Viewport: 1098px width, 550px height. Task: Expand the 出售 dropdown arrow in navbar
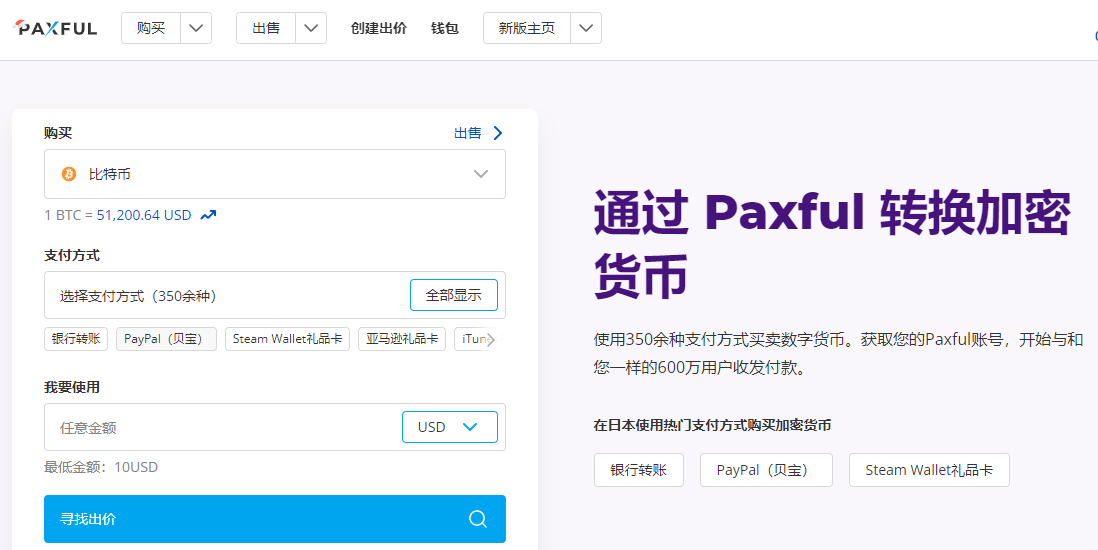(x=311, y=28)
